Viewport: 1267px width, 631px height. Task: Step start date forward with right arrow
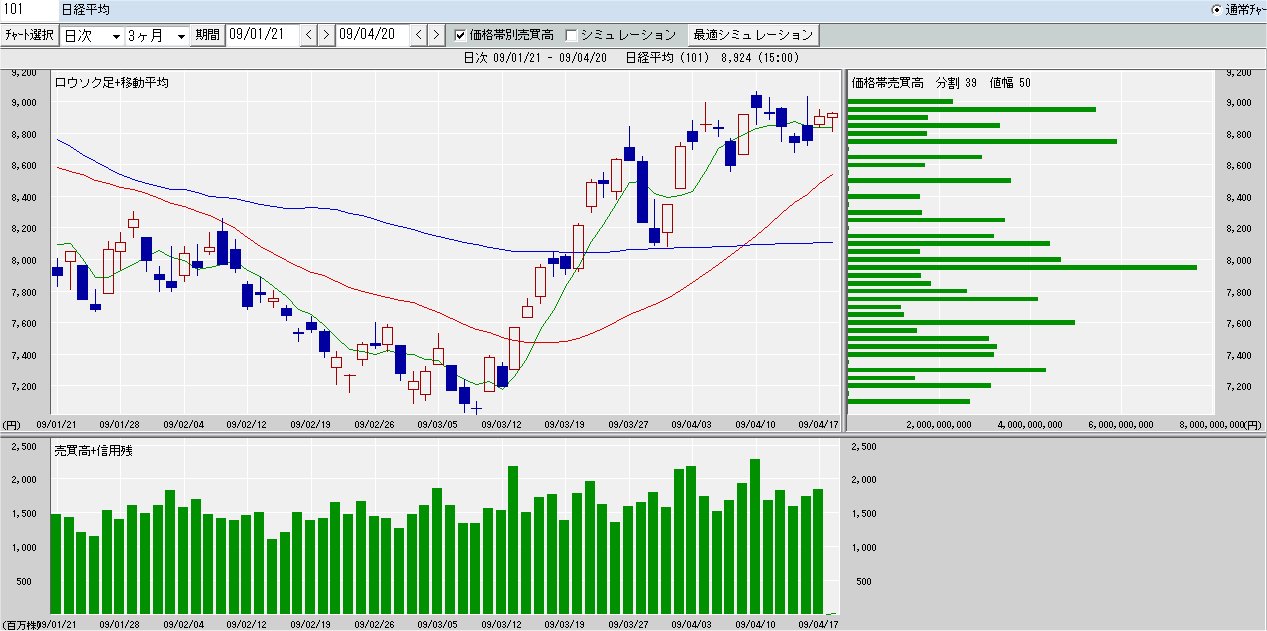pos(326,35)
